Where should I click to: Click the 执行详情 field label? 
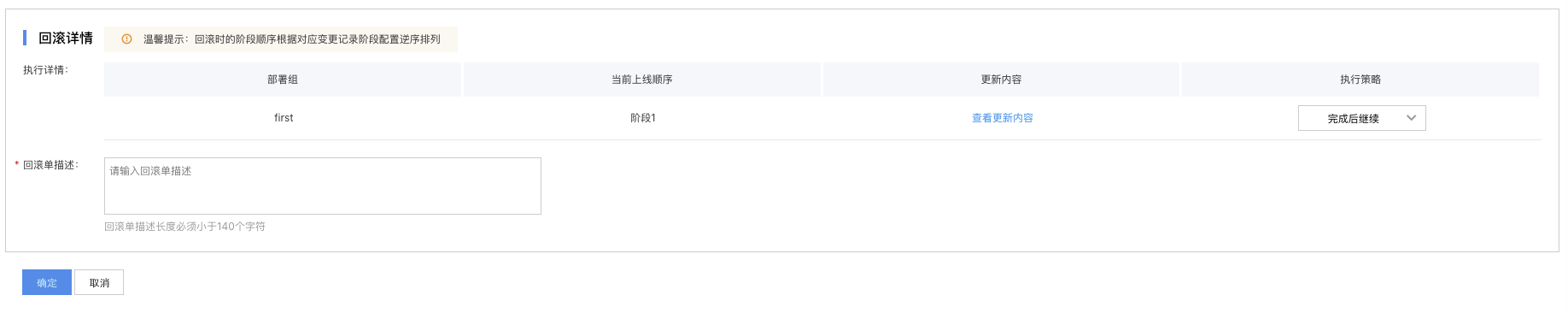(45, 70)
